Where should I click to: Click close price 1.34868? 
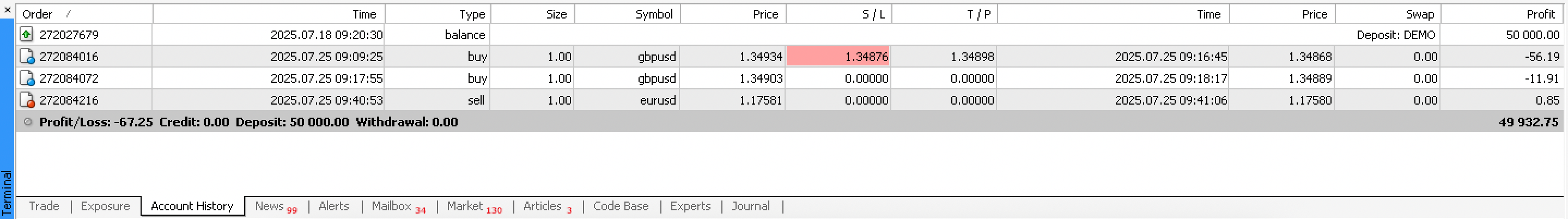(1310, 57)
